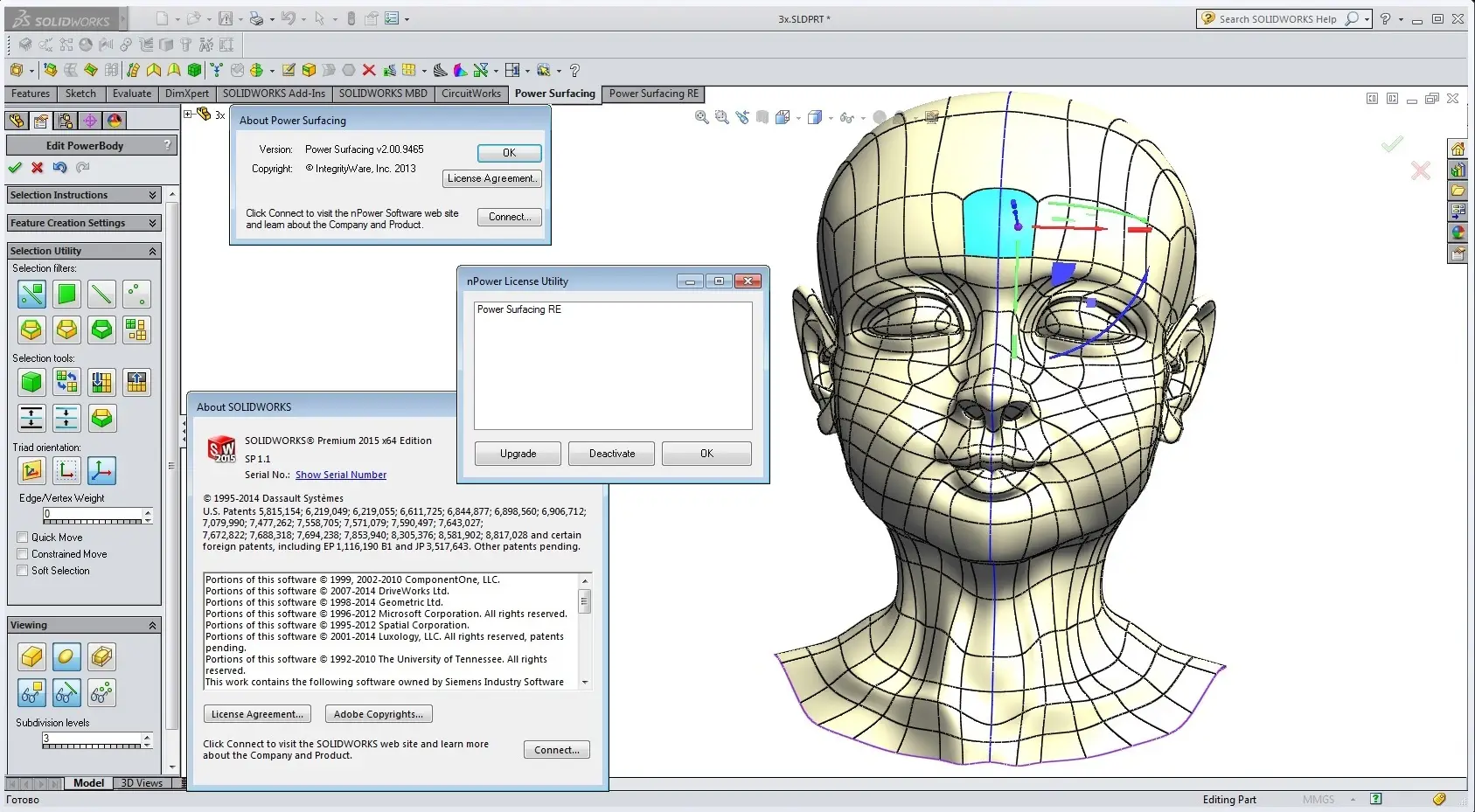The width and height of the screenshot is (1475, 812).
Task: Open the SOLIDWORKS Resources home icon
Action: click(1458, 149)
